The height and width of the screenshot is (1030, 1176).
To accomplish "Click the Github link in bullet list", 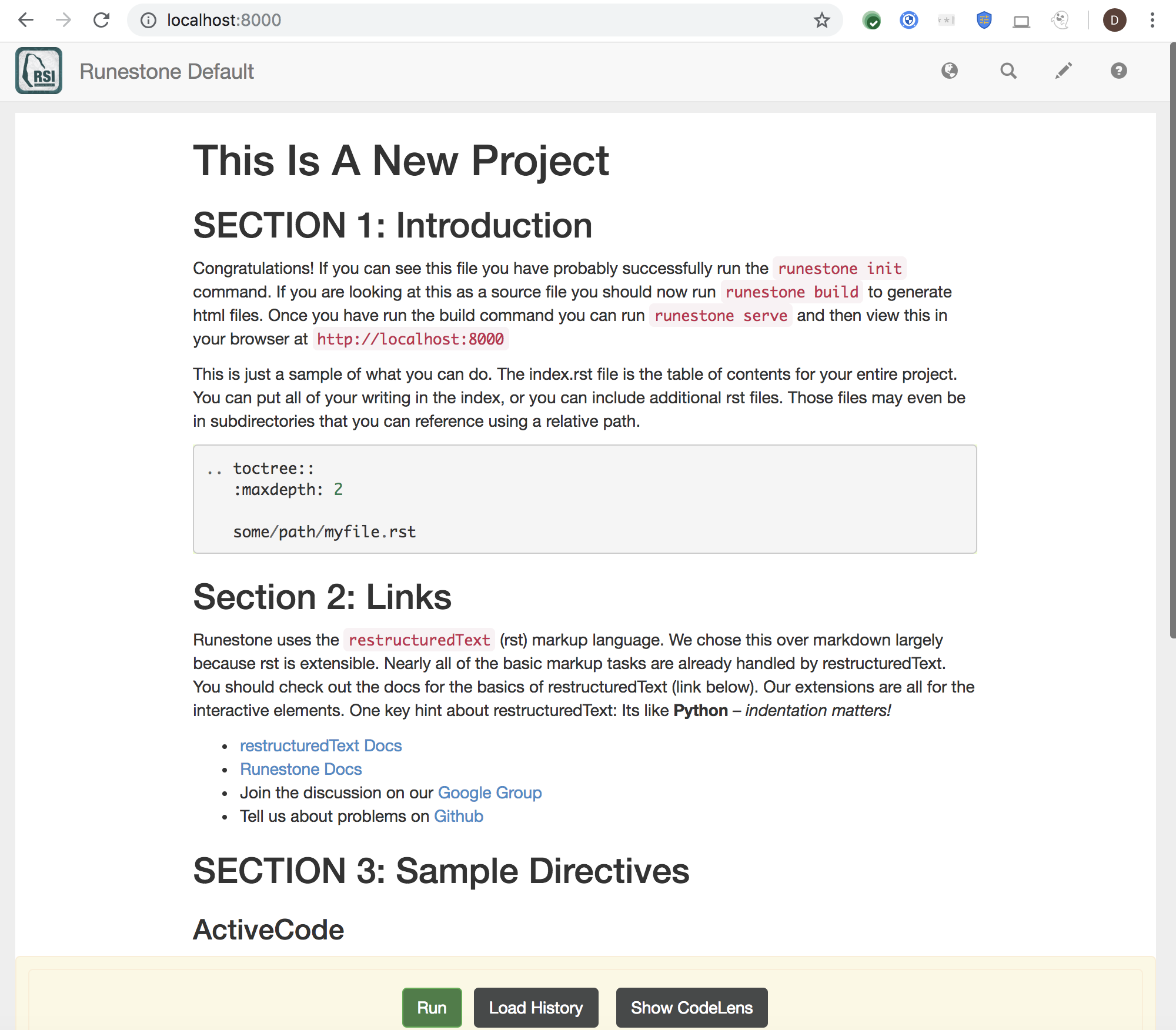I will coord(458,816).
